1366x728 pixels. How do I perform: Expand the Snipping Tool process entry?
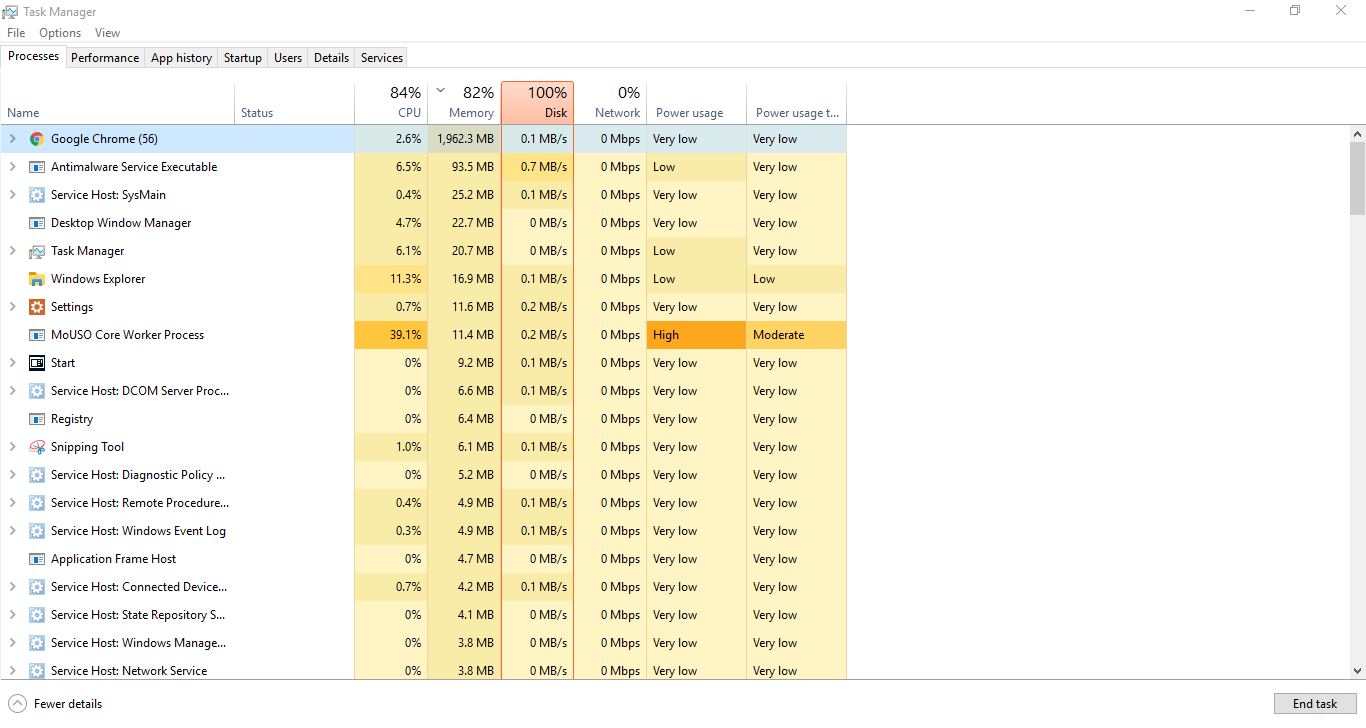click(x=13, y=447)
